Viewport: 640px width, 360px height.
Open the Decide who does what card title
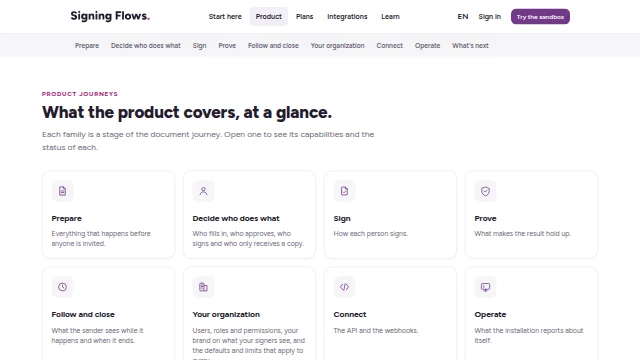[236, 219]
